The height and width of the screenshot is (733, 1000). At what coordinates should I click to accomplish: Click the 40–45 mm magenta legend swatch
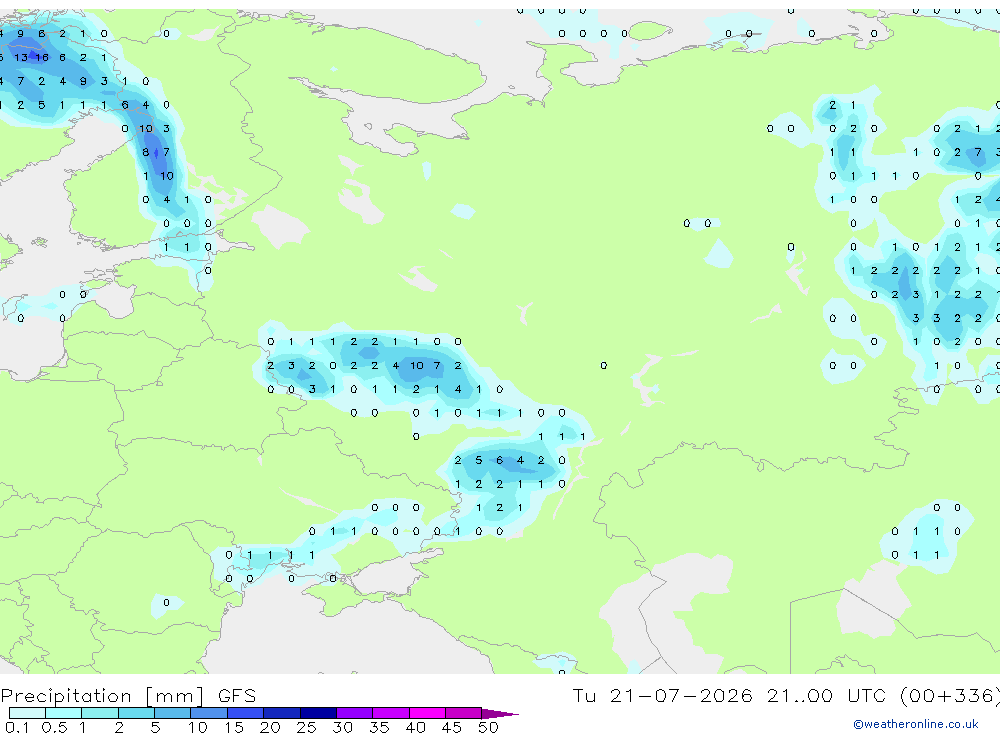427,713
